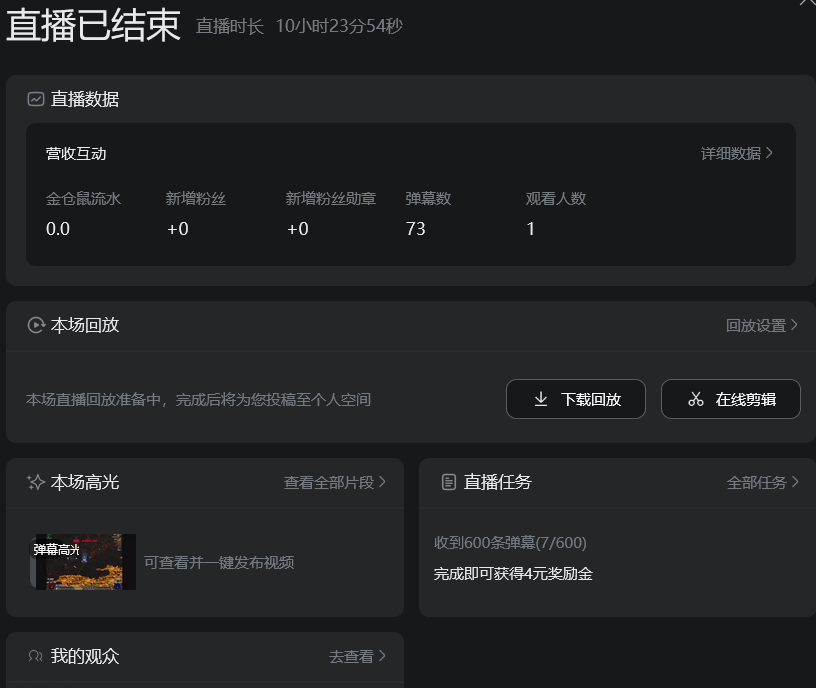Viewport: 816px width, 688px height.
Task: Open 详细数据 detailed statistics
Action: pos(736,154)
